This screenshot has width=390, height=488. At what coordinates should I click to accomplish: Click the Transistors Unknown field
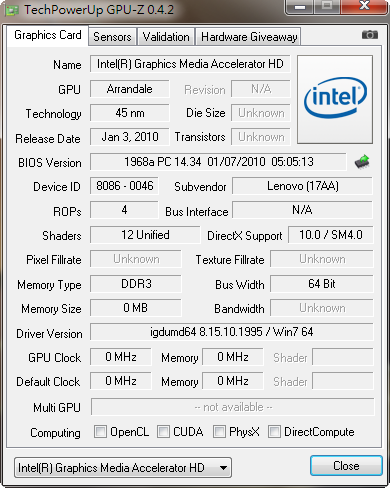click(261, 137)
